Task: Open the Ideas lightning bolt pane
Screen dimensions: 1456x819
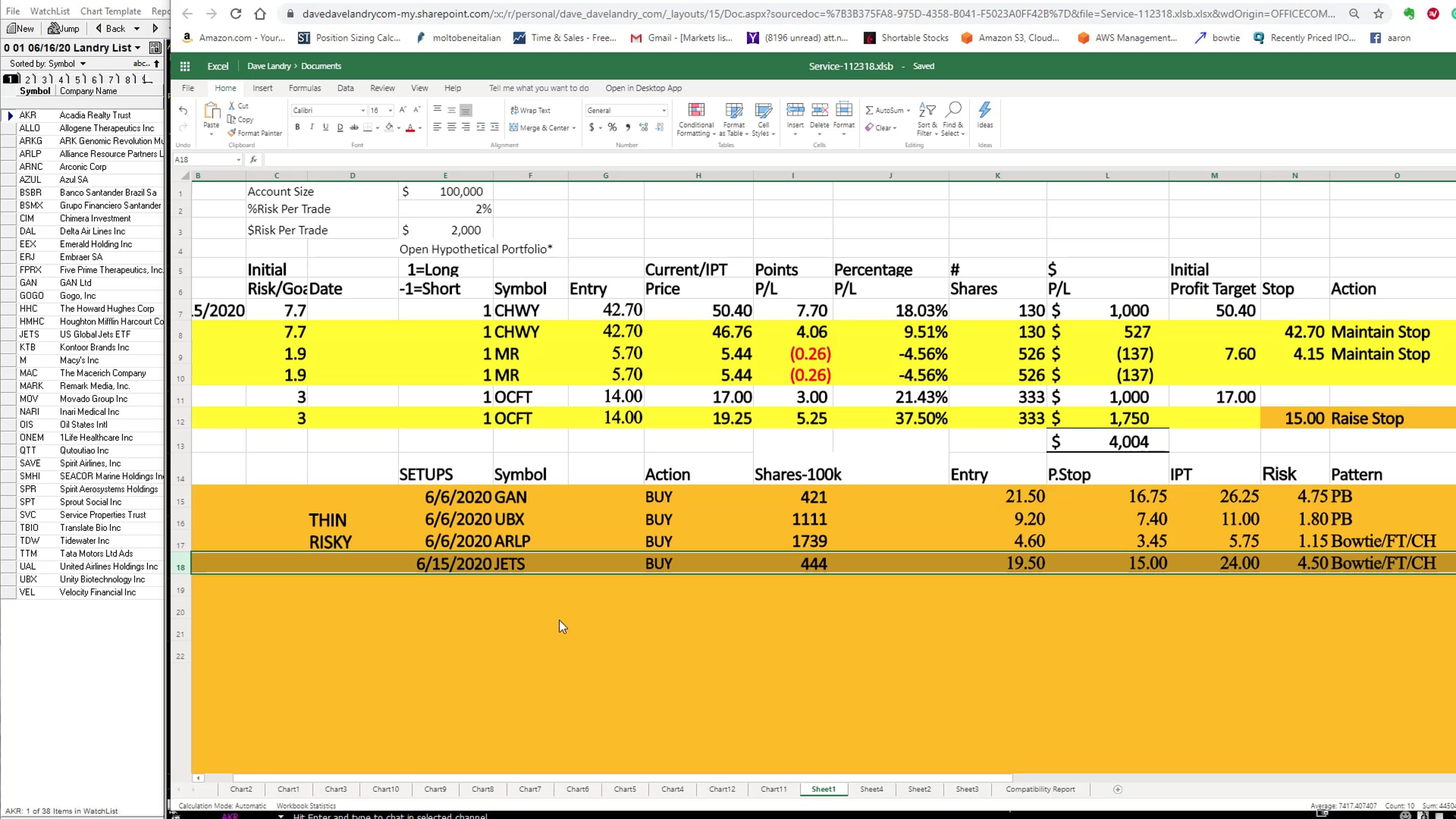Action: click(x=985, y=115)
